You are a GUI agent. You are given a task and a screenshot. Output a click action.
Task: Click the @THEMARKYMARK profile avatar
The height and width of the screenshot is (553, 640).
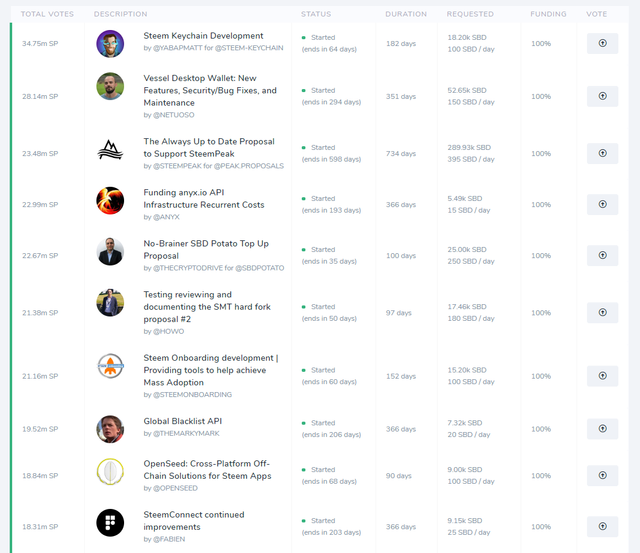110,429
